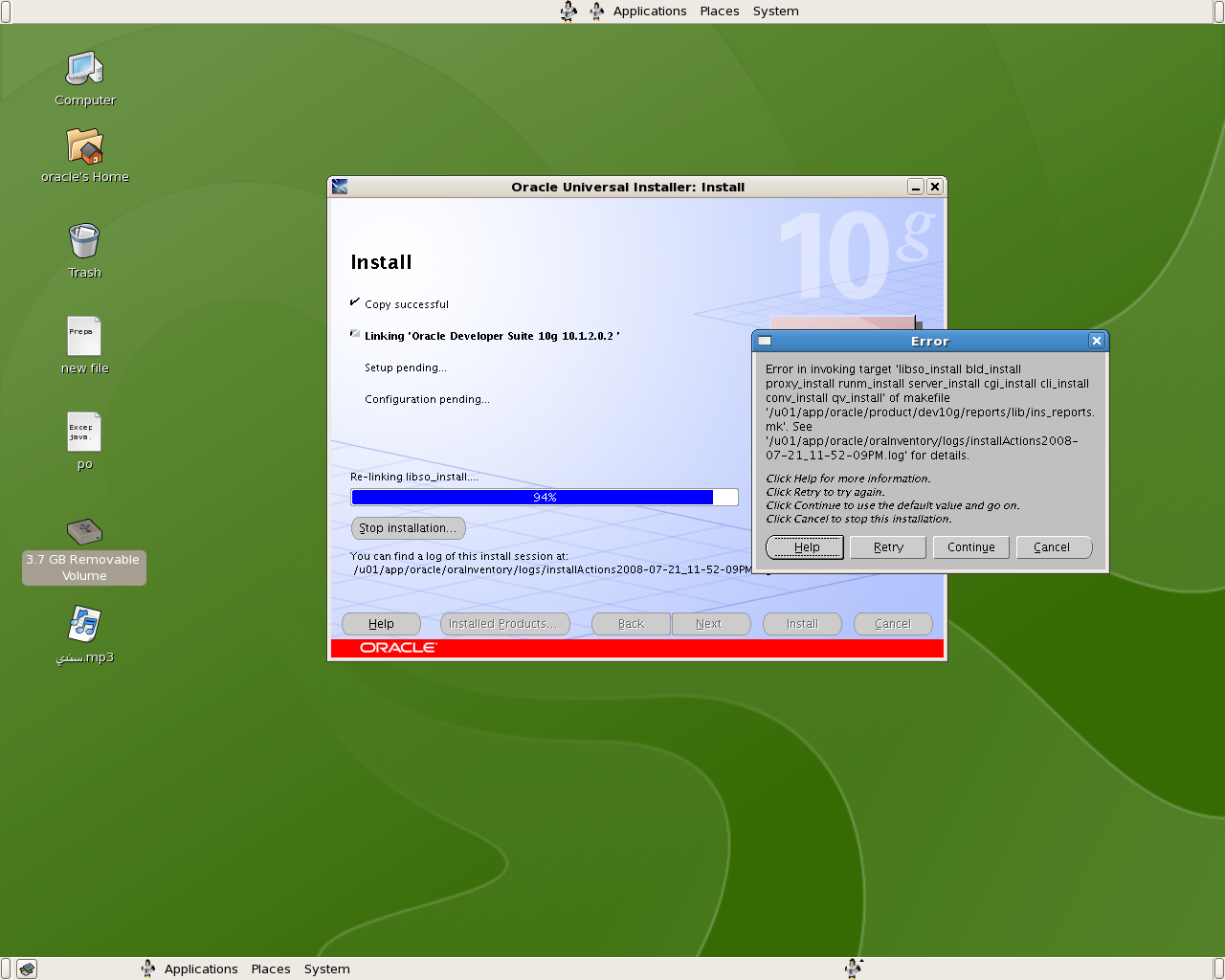Viewport: 1225px width, 980px height.
Task: Minimize the Oracle Universal Installer window
Action: coord(916,187)
